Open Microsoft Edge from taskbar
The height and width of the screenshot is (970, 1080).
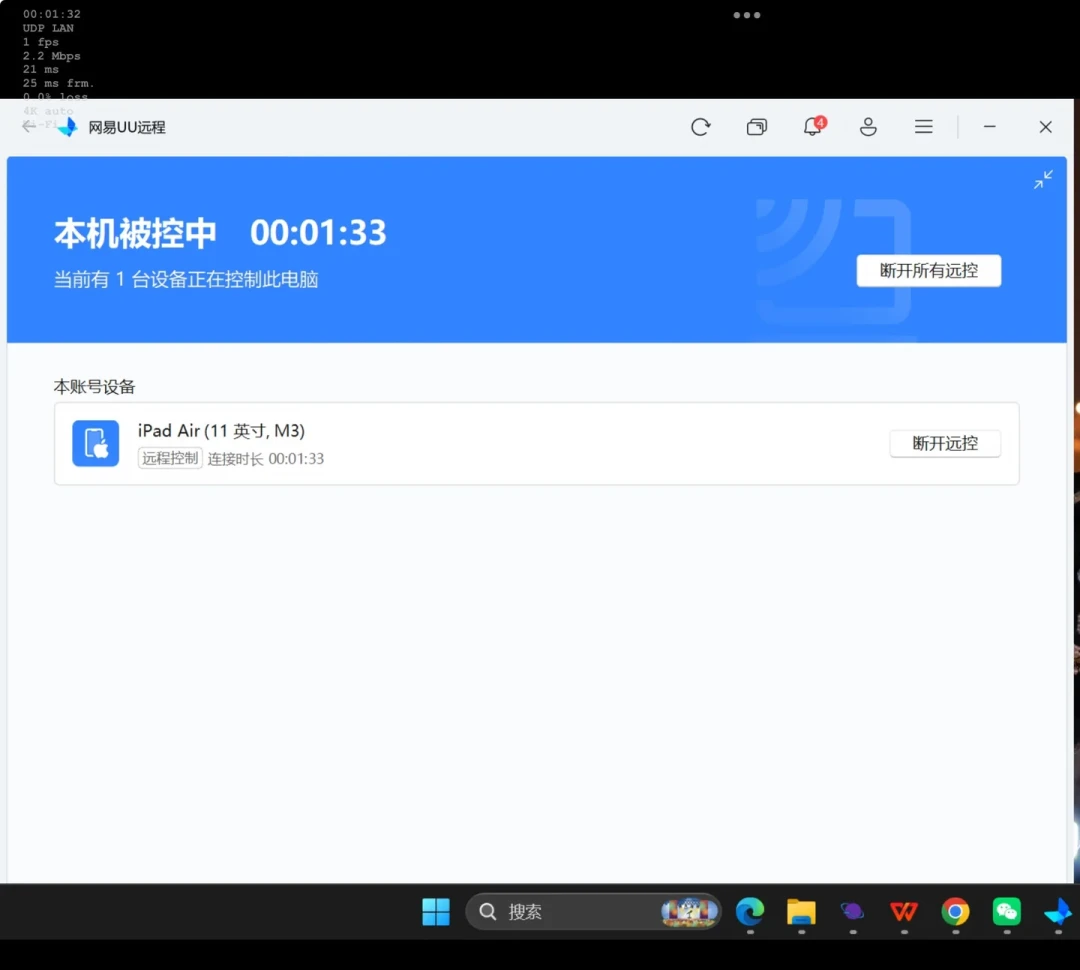point(750,911)
